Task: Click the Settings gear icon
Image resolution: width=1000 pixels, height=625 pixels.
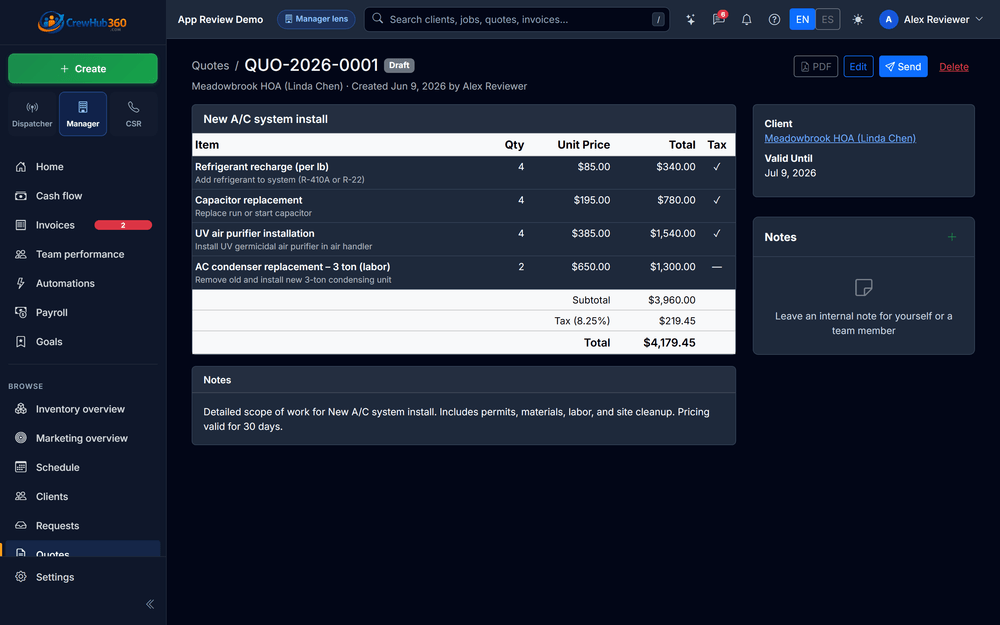Action: click(x=21, y=577)
